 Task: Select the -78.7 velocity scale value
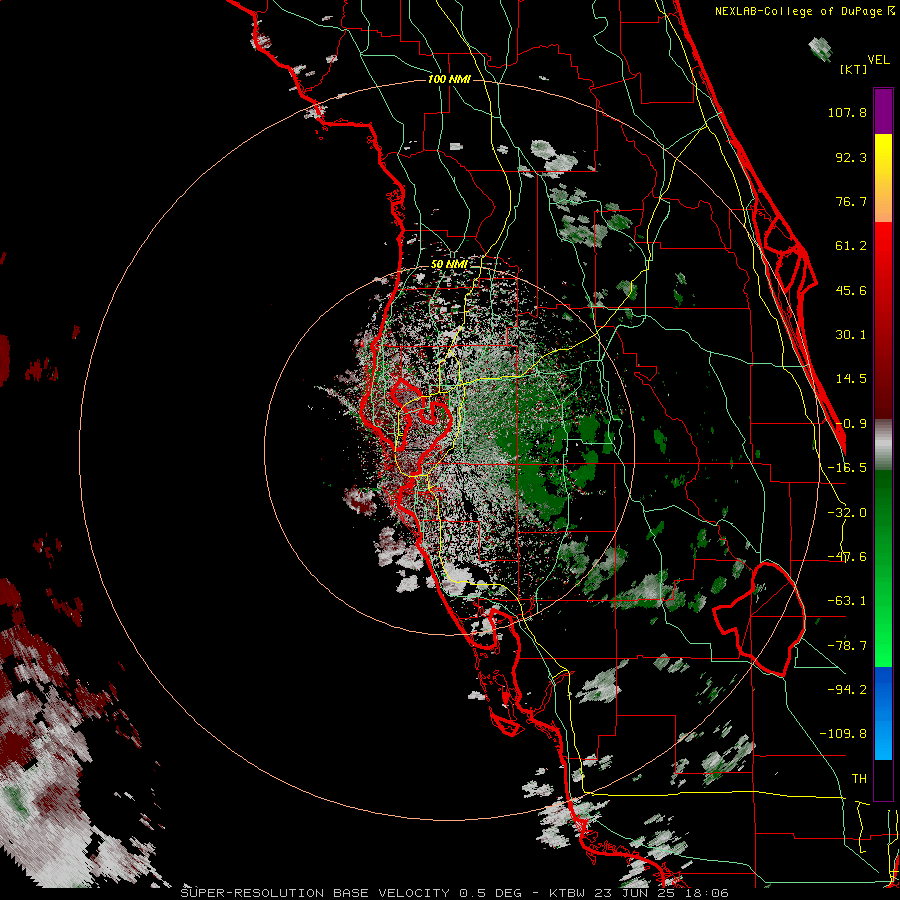click(x=847, y=646)
